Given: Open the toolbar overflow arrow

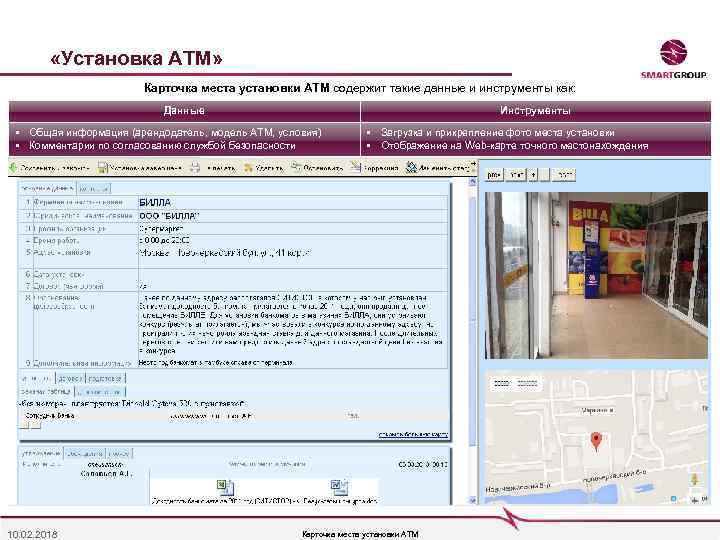Looking at the screenshot, I should click(473, 163).
